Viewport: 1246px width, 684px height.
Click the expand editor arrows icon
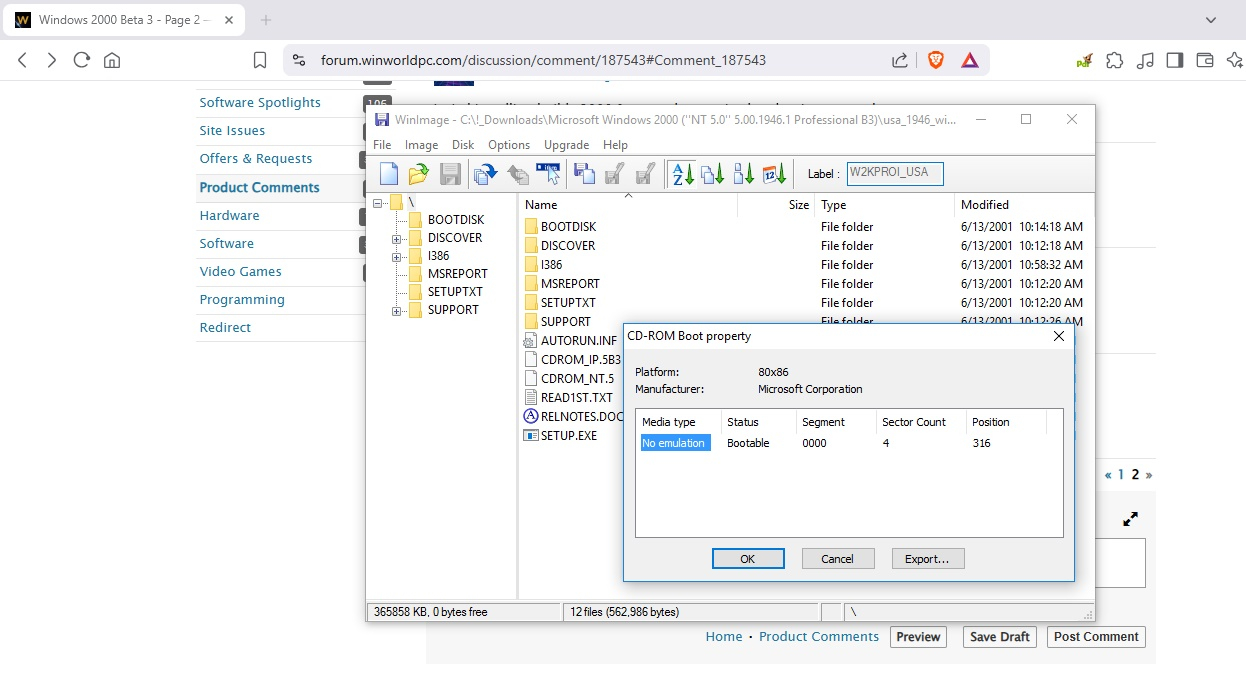(1130, 519)
